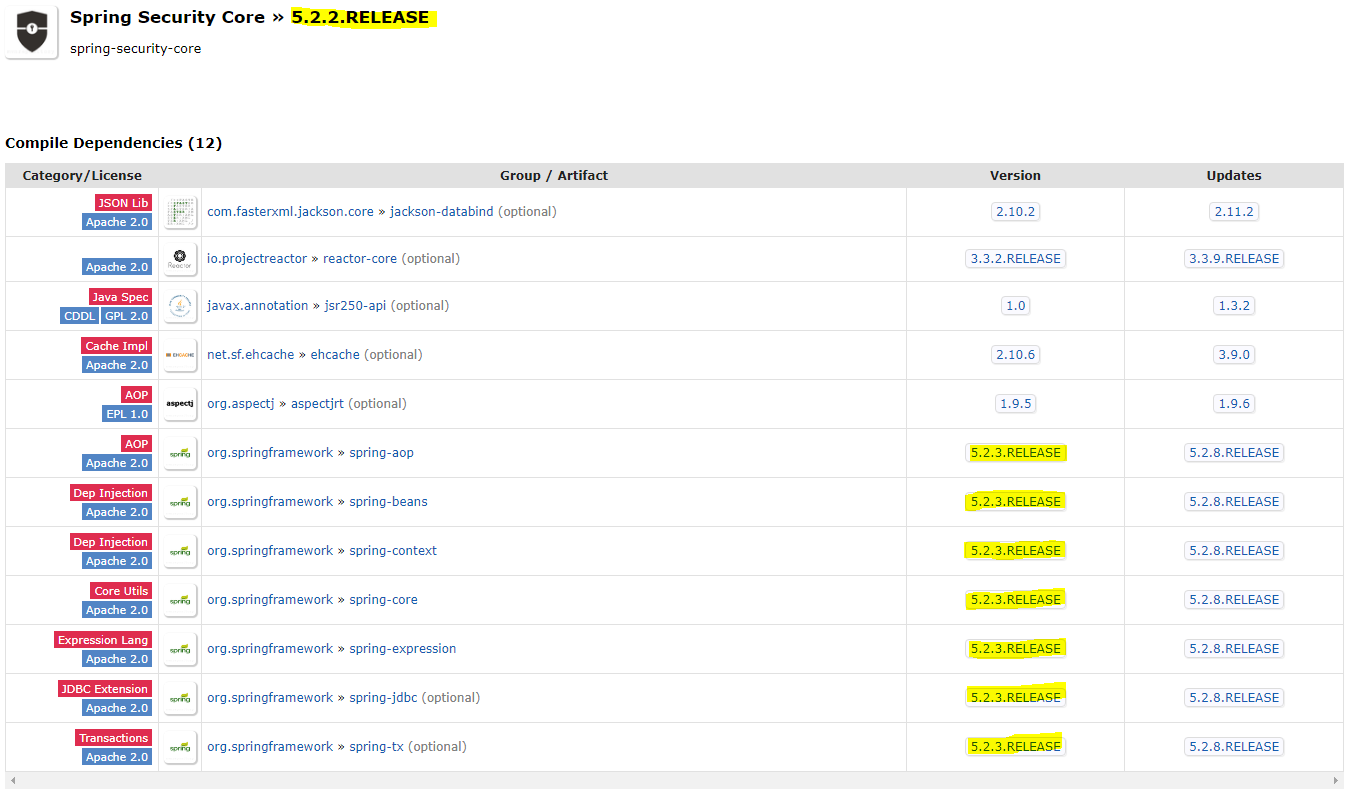Open jsr250-api update 1.3.2
The width and height of the screenshot is (1349, 791).
tap(1233, 306)
